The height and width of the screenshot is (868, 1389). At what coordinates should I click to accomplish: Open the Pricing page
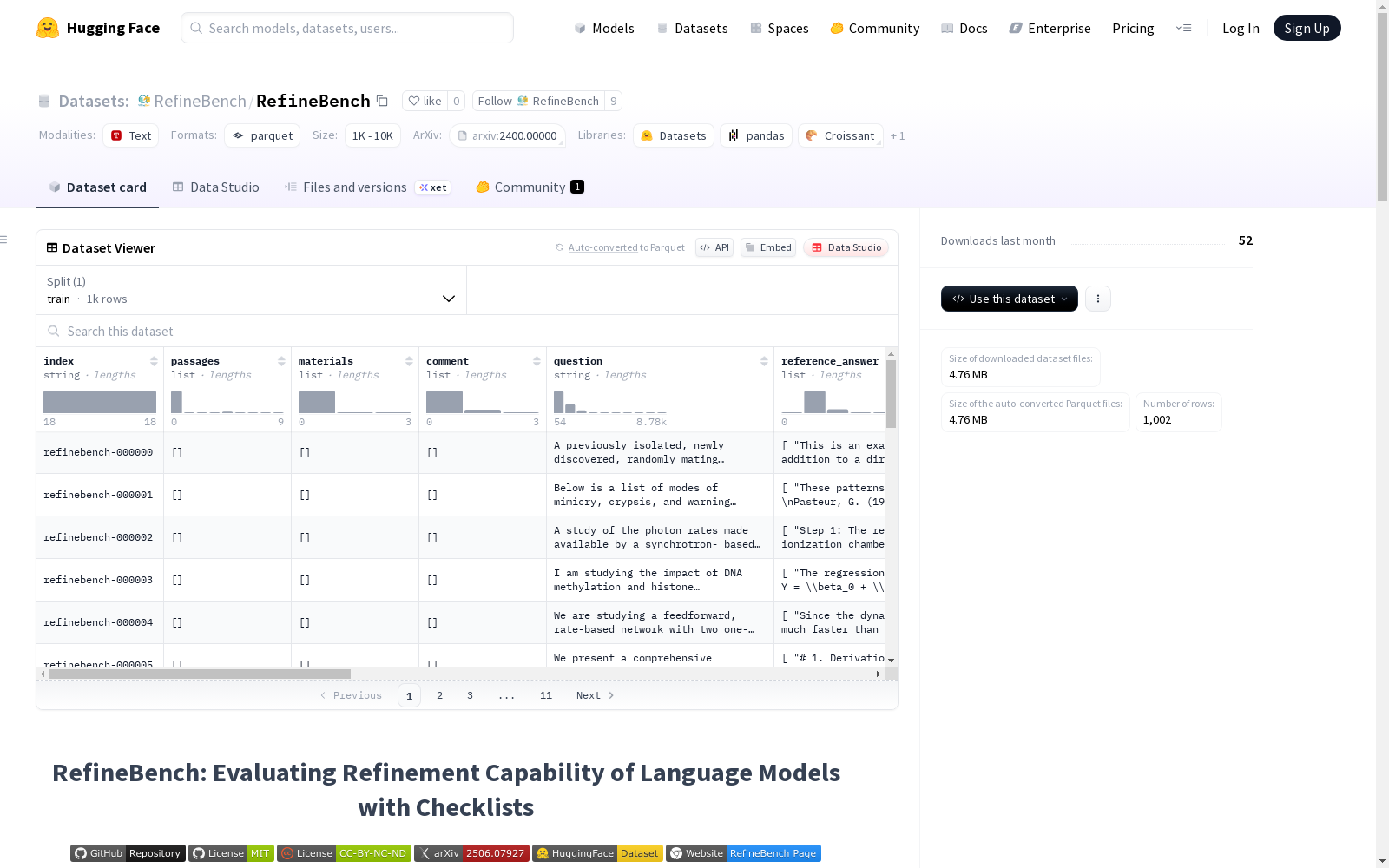(x=1133, y=28)
